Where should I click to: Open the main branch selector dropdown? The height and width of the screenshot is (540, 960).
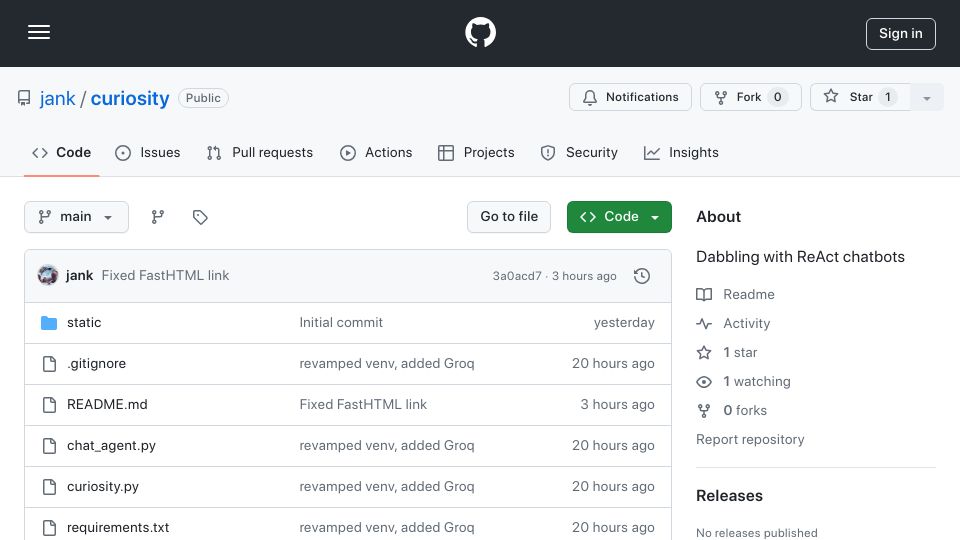click(x=76, y=217)
